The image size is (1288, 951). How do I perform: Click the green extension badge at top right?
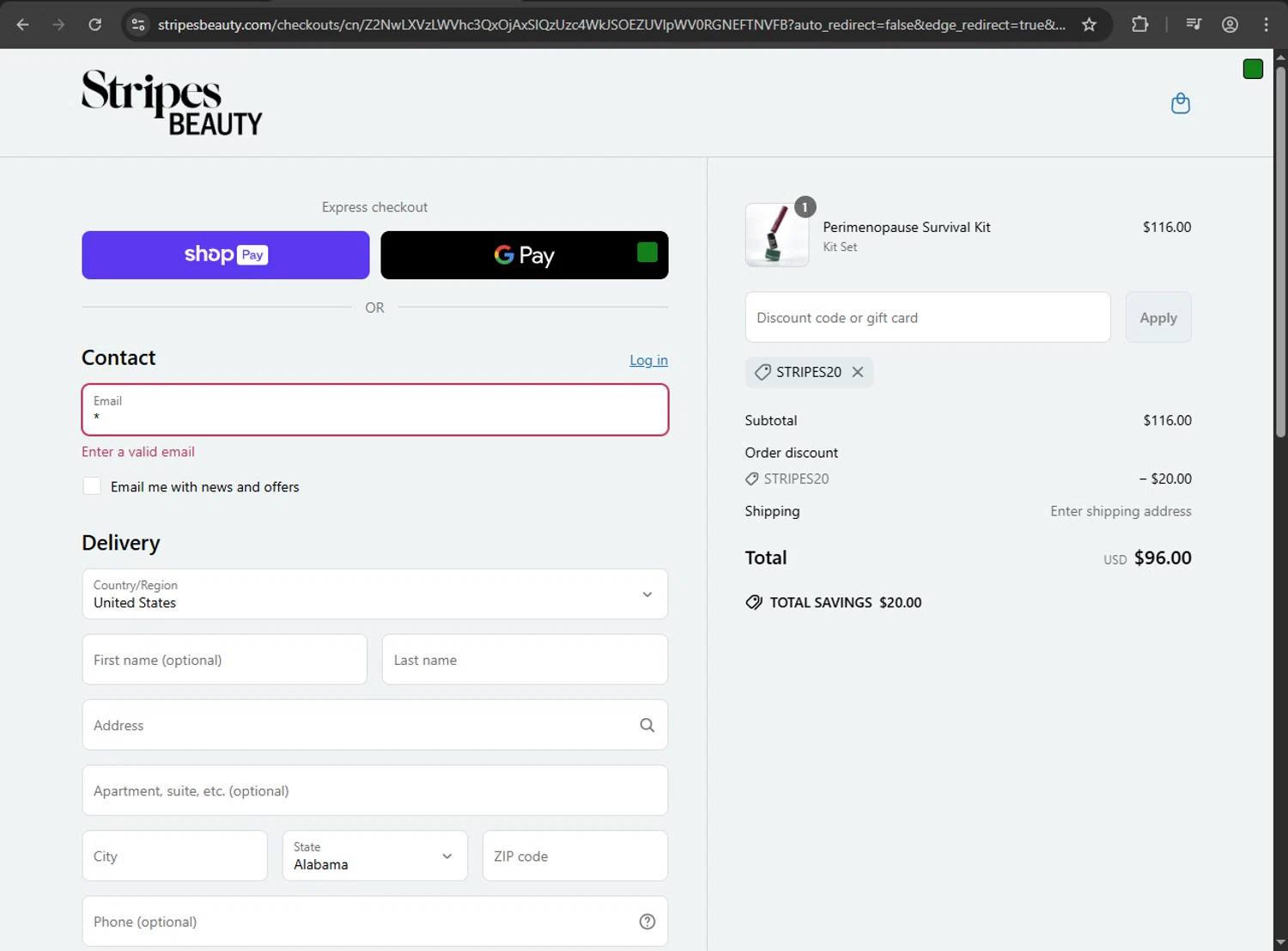click(x=1253, y=69)
